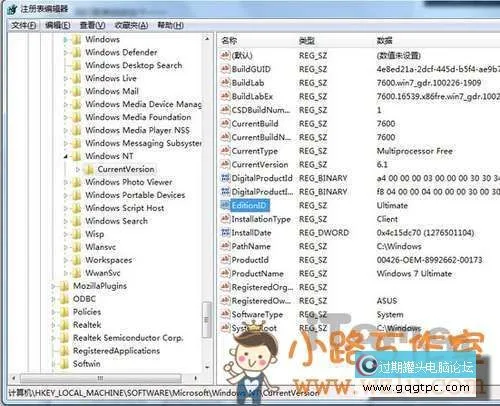Image resolution: width=500 pixels, height=406 pixels.
Task: Select the Workspaces tree item
Action: (109, 260)
